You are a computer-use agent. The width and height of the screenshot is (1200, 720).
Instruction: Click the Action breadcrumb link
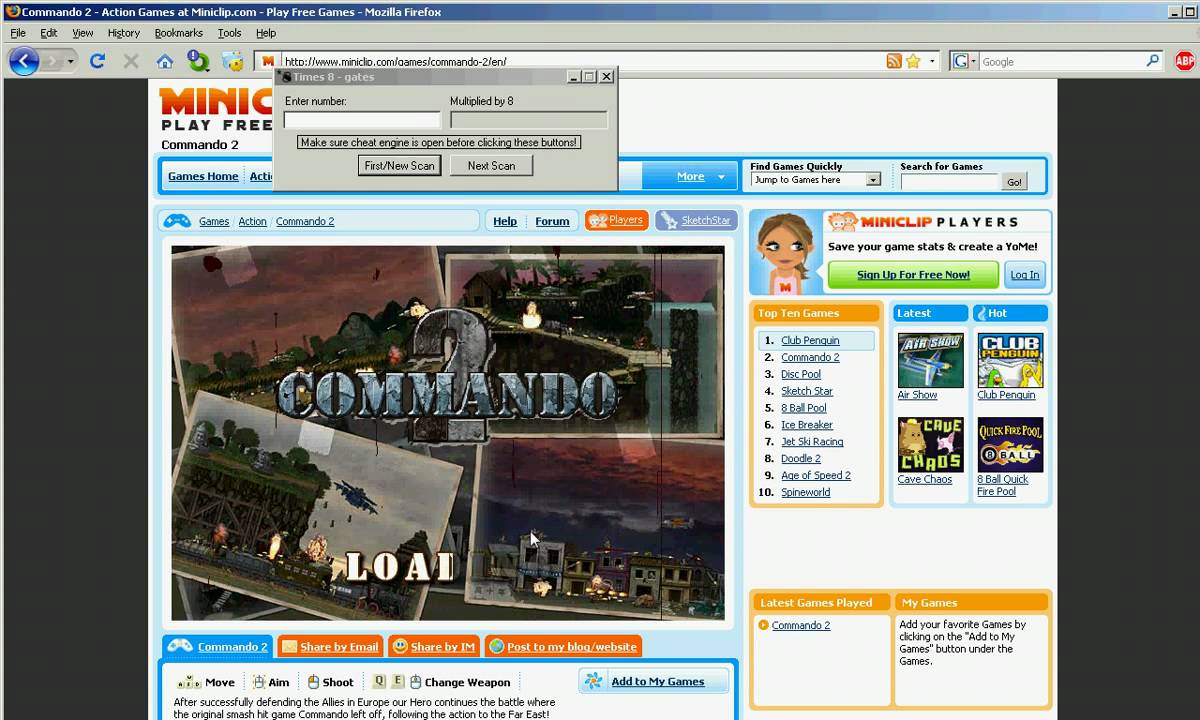pos(252,221)
